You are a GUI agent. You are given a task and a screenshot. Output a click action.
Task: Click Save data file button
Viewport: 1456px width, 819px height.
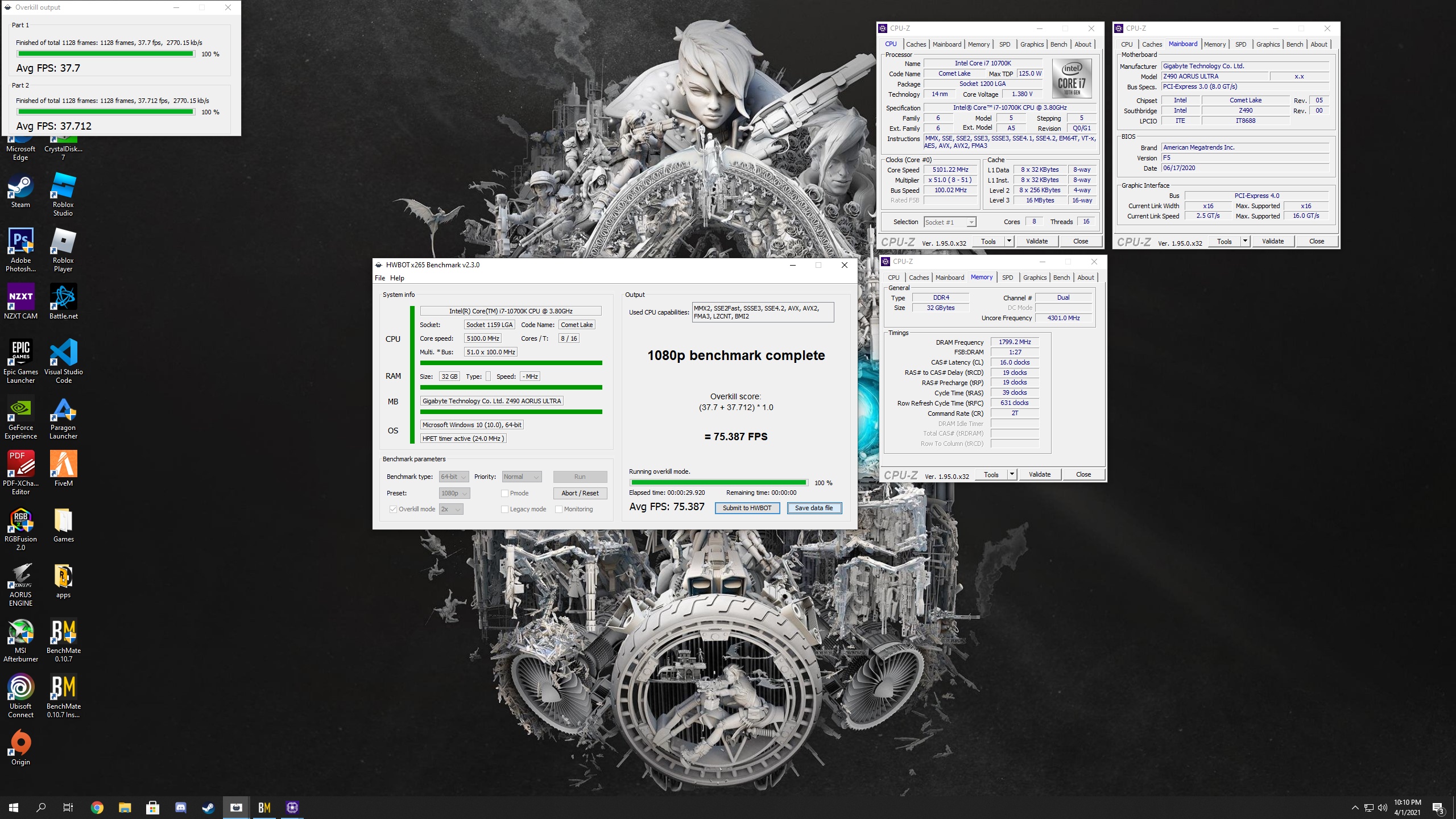(814, 508)
